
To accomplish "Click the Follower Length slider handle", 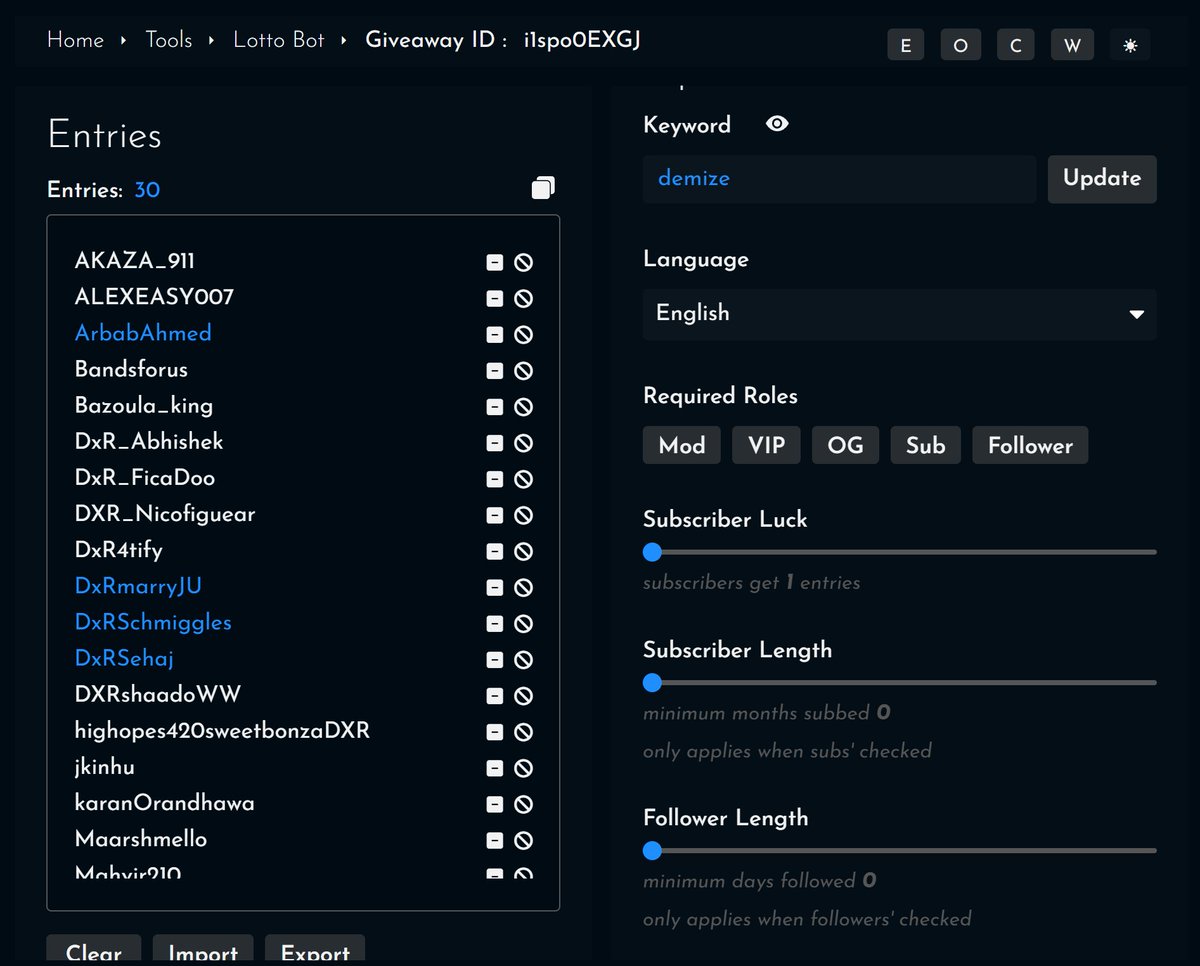I will click(x=652, y=851).
